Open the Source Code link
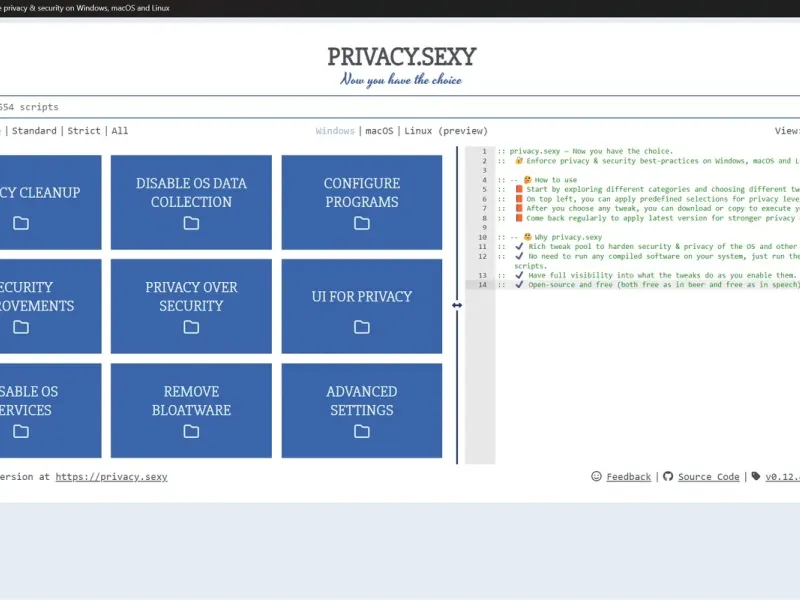Viewport: 800px width, 600px height. [x=709, y=477]
